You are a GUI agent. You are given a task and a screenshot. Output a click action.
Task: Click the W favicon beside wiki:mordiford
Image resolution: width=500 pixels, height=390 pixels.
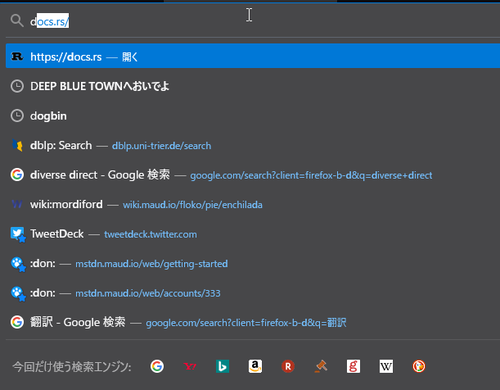17,204
